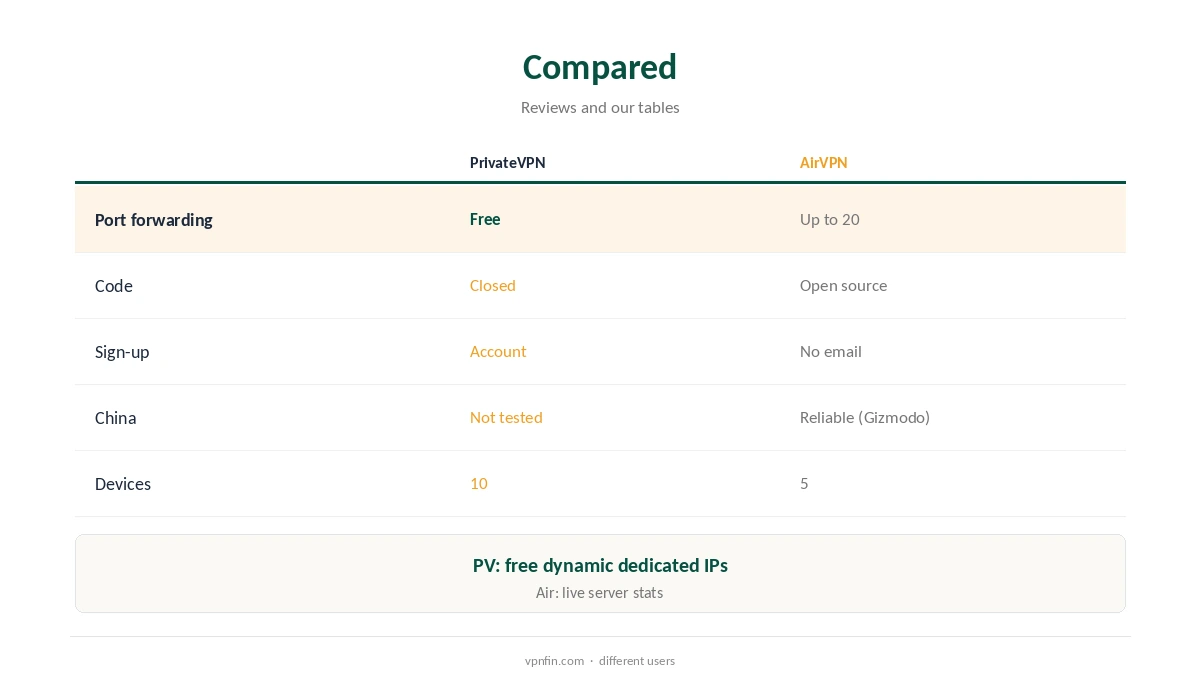1200x680 pixels.
Task: Click the 'Free' port forwarding value
Action: pos(485,219)
